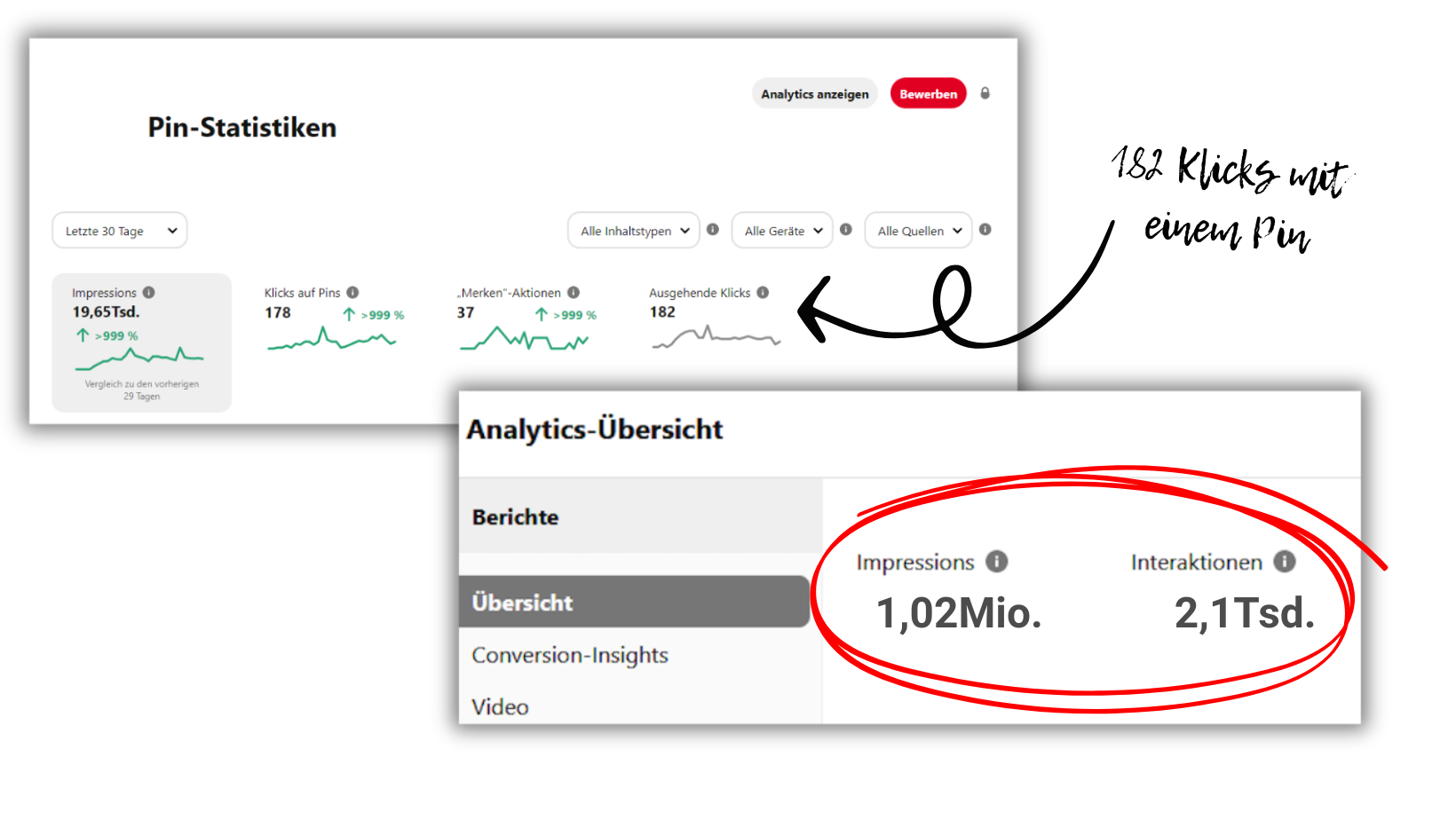This screenshot has width=1456, height=820.
Task: Select the Merken-Aktionen 37 metric
Action: (x=527, y=318)
